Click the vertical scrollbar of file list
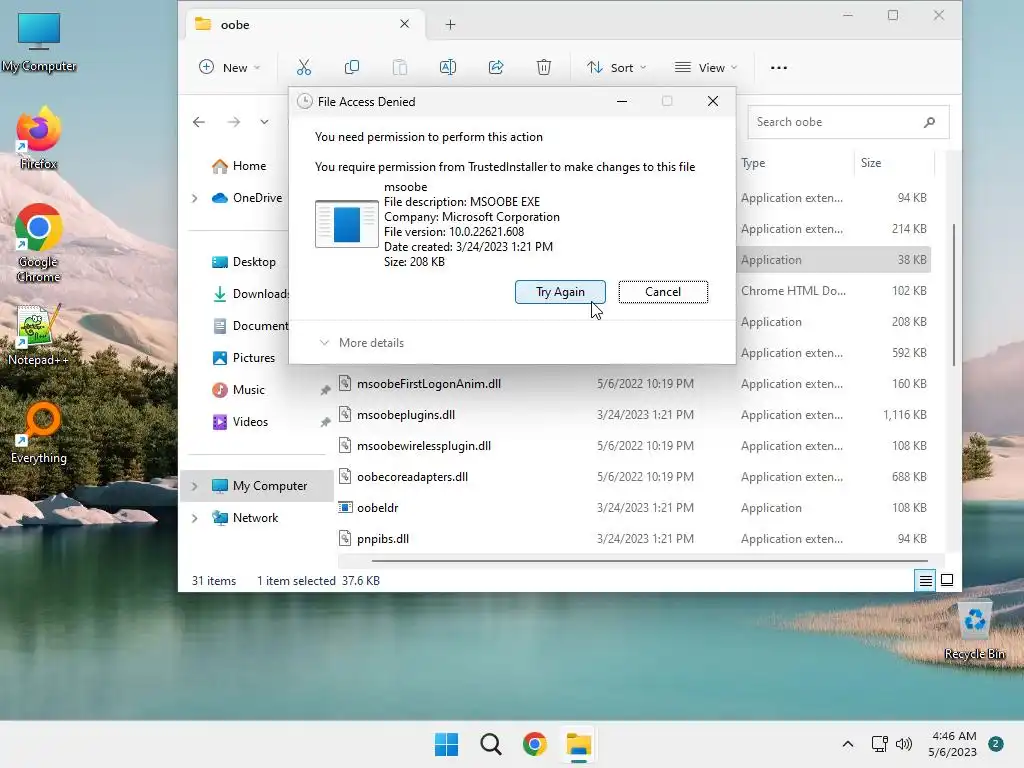The width and height of the screenshot is (1024, 768). click(953, 294)
